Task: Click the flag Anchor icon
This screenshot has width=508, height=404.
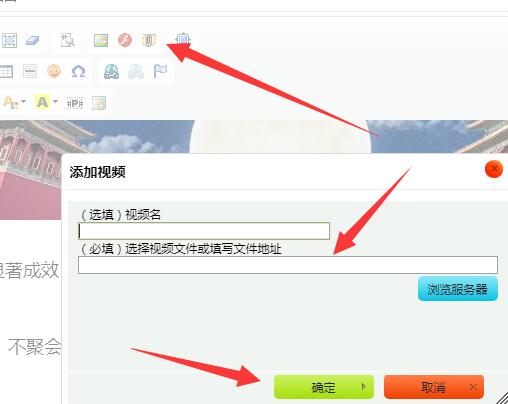Action: pyautogui.click(x=160, y=71)
